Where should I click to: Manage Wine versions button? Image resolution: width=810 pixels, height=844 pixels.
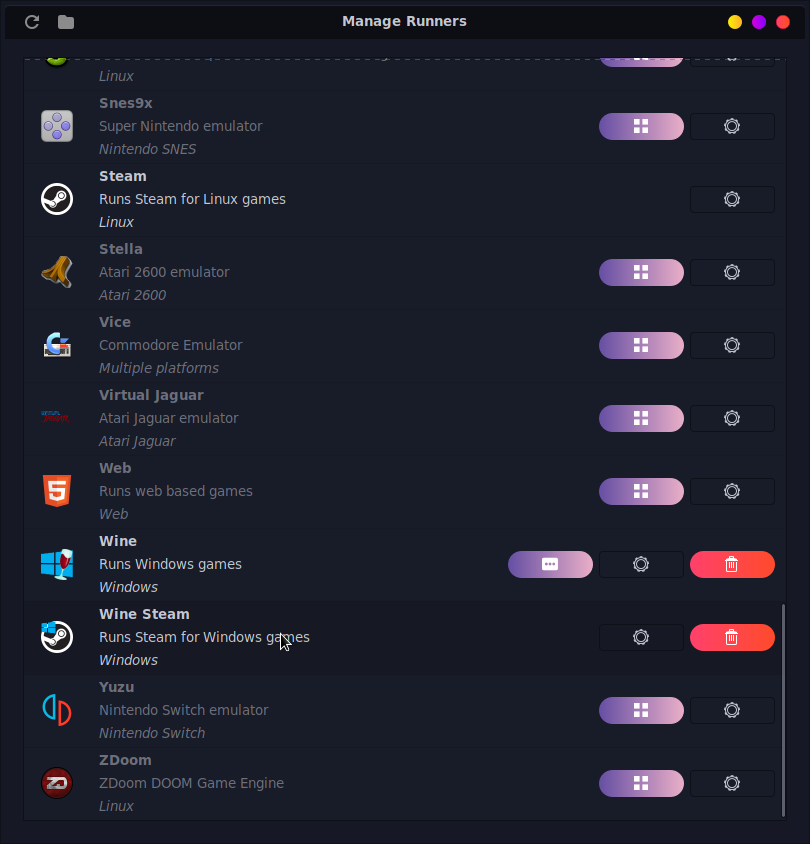pos(550,564)
